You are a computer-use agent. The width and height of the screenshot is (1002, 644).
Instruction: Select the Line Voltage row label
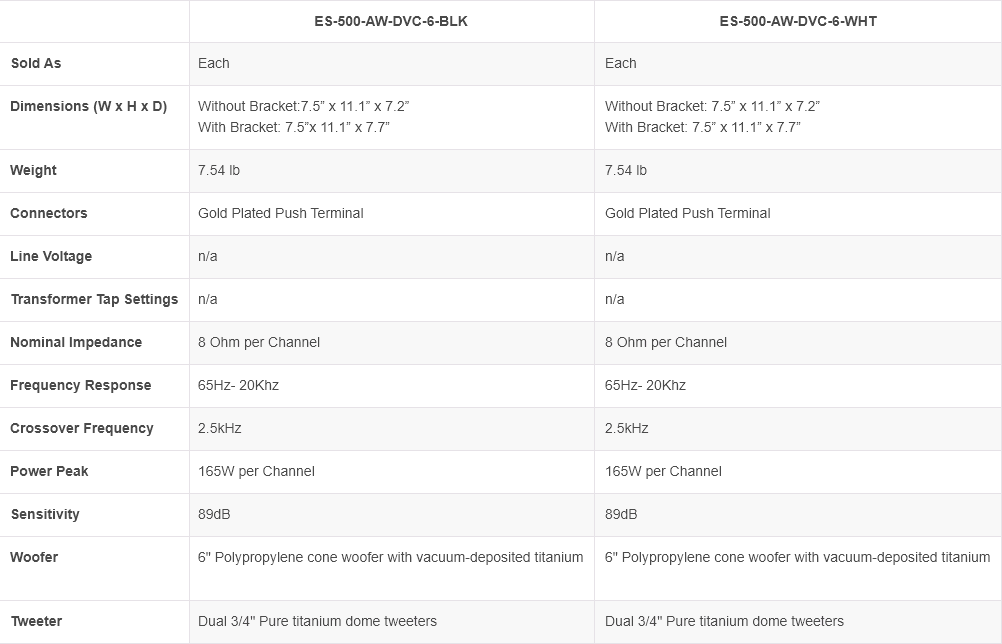(51, 256)
